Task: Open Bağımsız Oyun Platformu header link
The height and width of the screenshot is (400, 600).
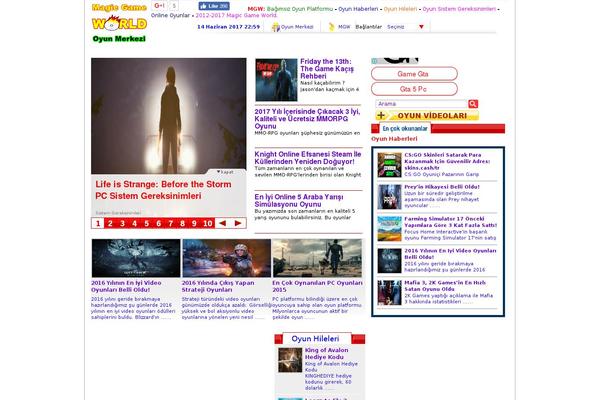Action: pyautogui.click(x=300, y=9)
